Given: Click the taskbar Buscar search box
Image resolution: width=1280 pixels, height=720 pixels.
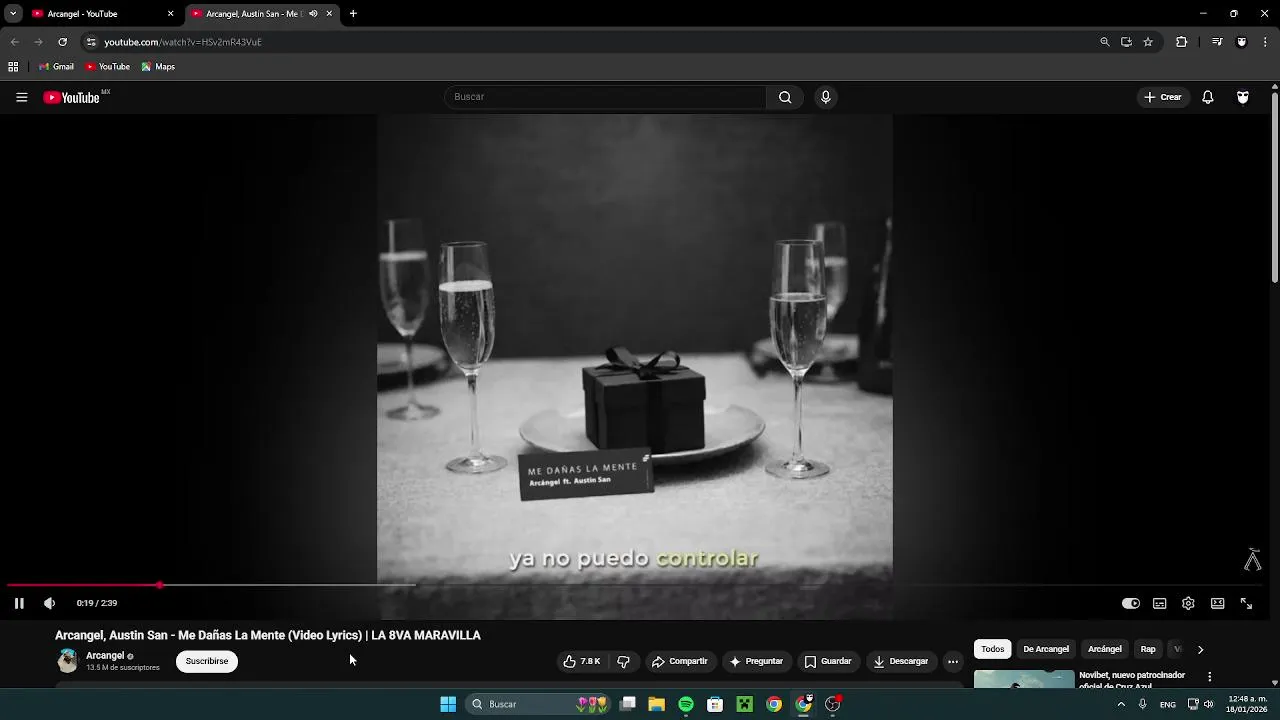Looking at the screenshot, I should 539,704.
